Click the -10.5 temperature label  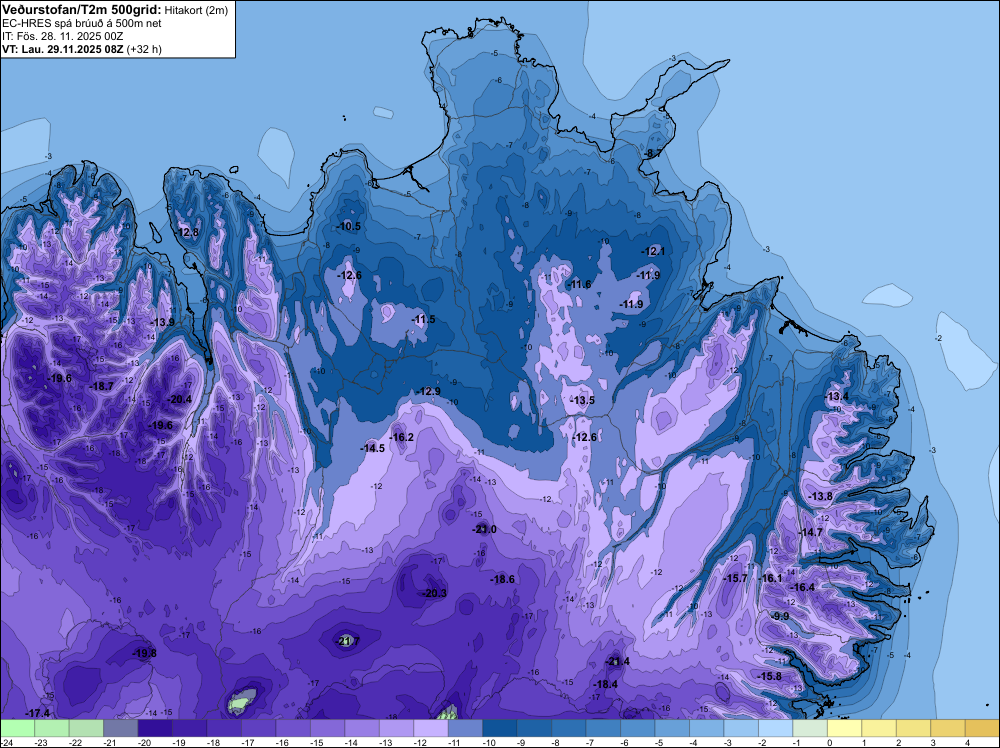[x=349, y=226]
